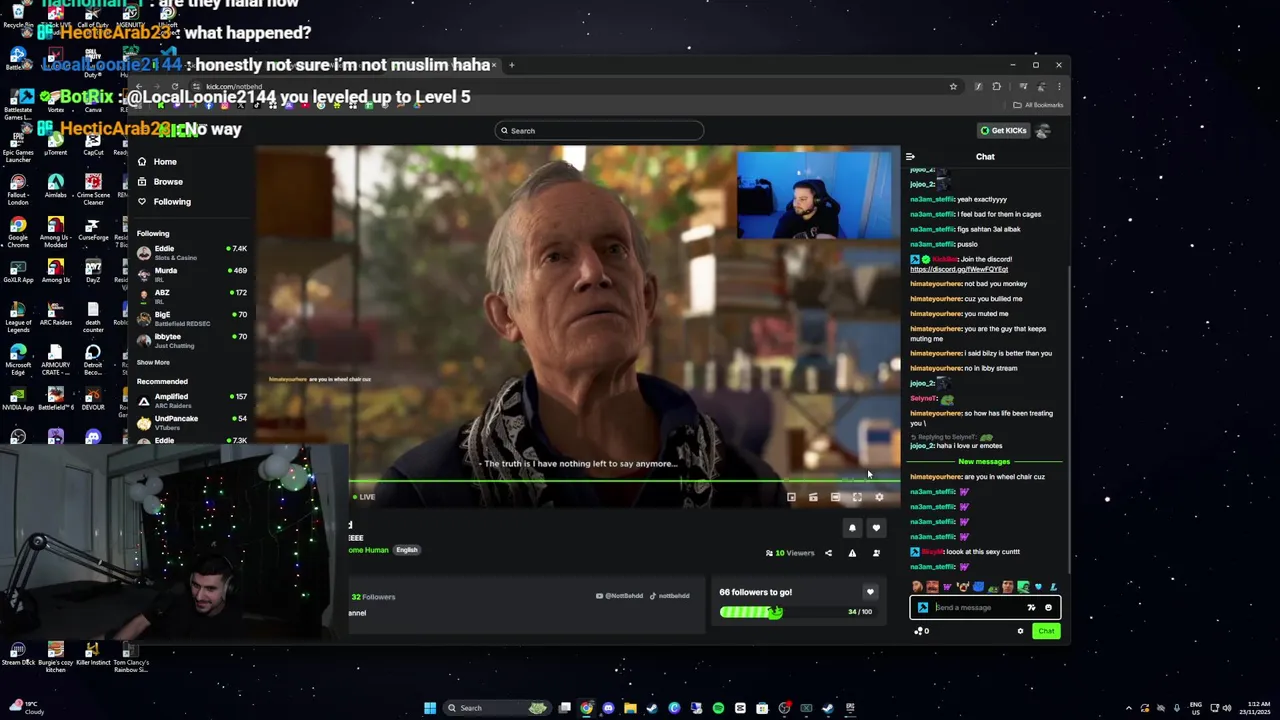The height and width of the screenshot is (720, 1280).
Task: Open Stream Deck desktop icon
Action: pos(18,654)
